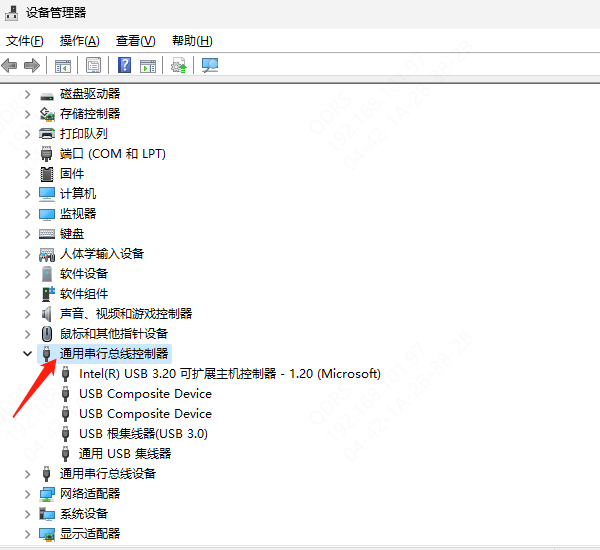Select the USB 根集线器(USB 3.0) device
Image resolution: width=600 pixels, height=550 pixels.
point(143,434)
